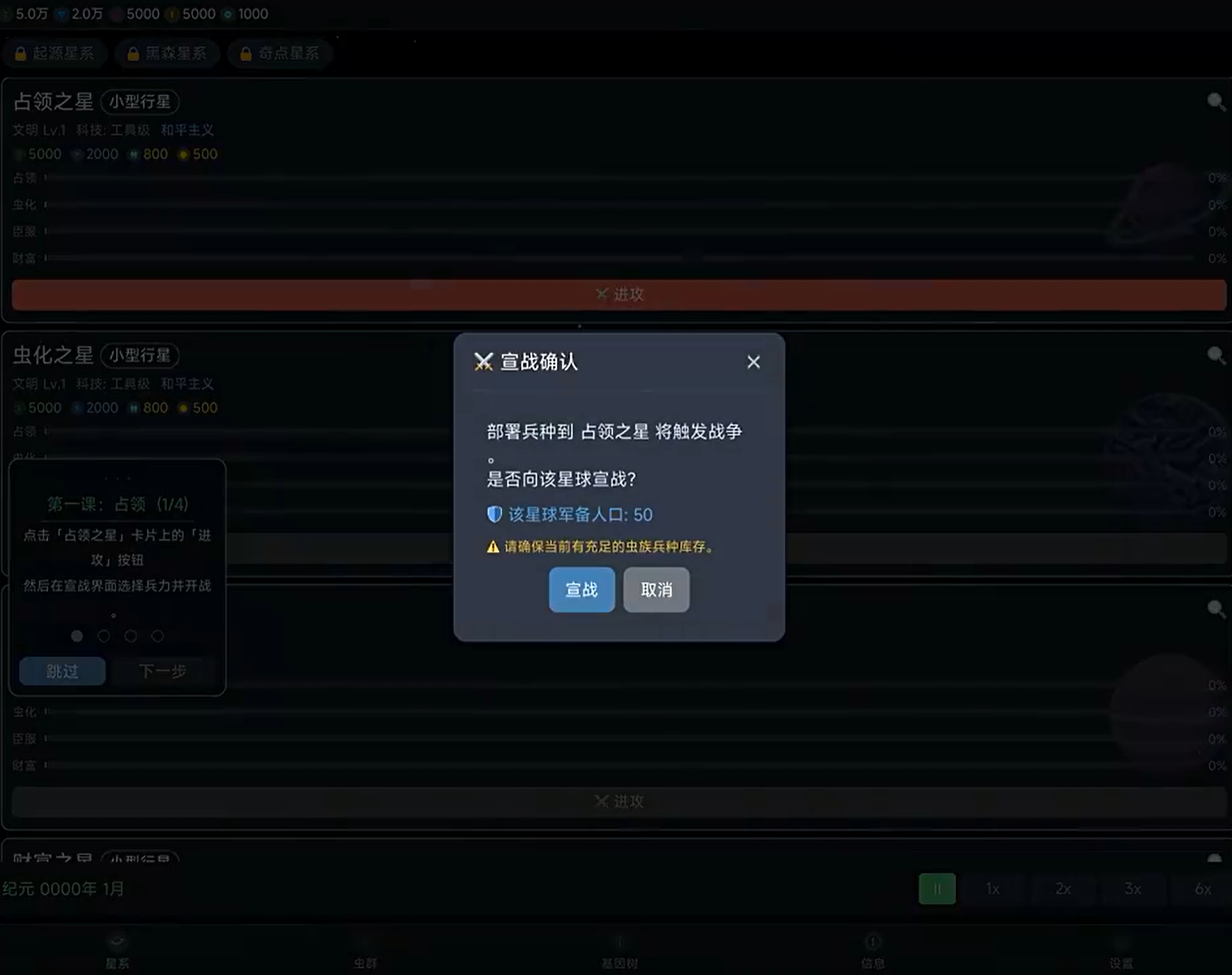Image resolution: width=1232 pixels, height=975 pixels.
Task: Set game speed to 1x
Action: pyautogui.click(x=992, y=889)
